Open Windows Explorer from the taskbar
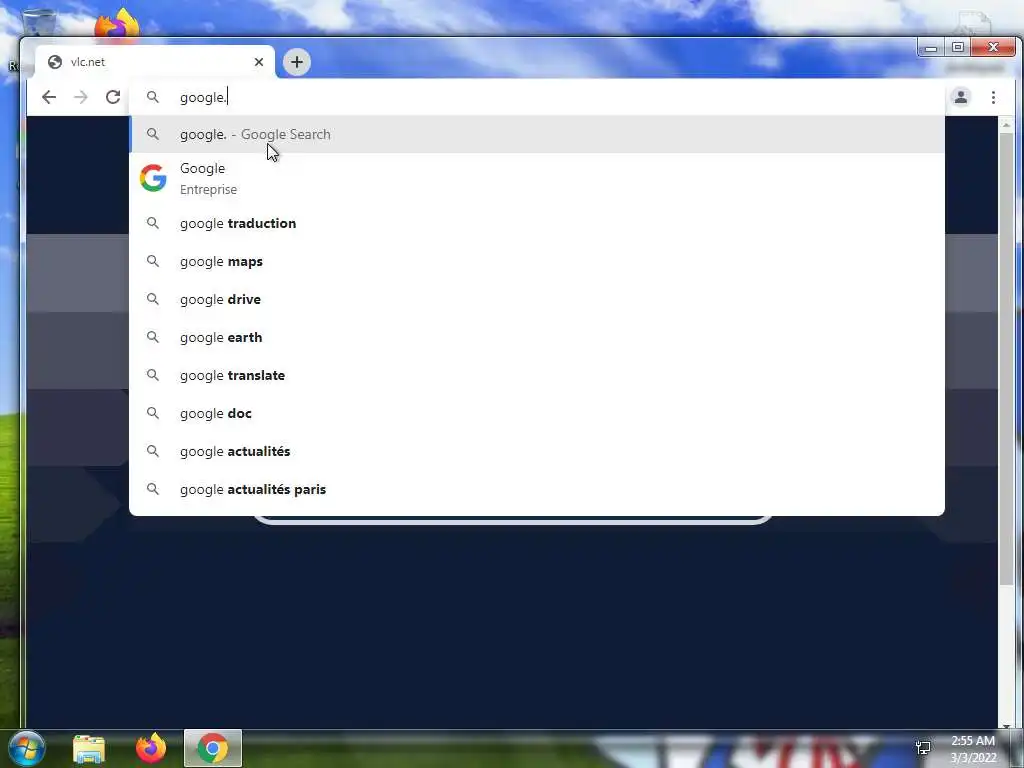1024x768 pixels. [89, 748]
